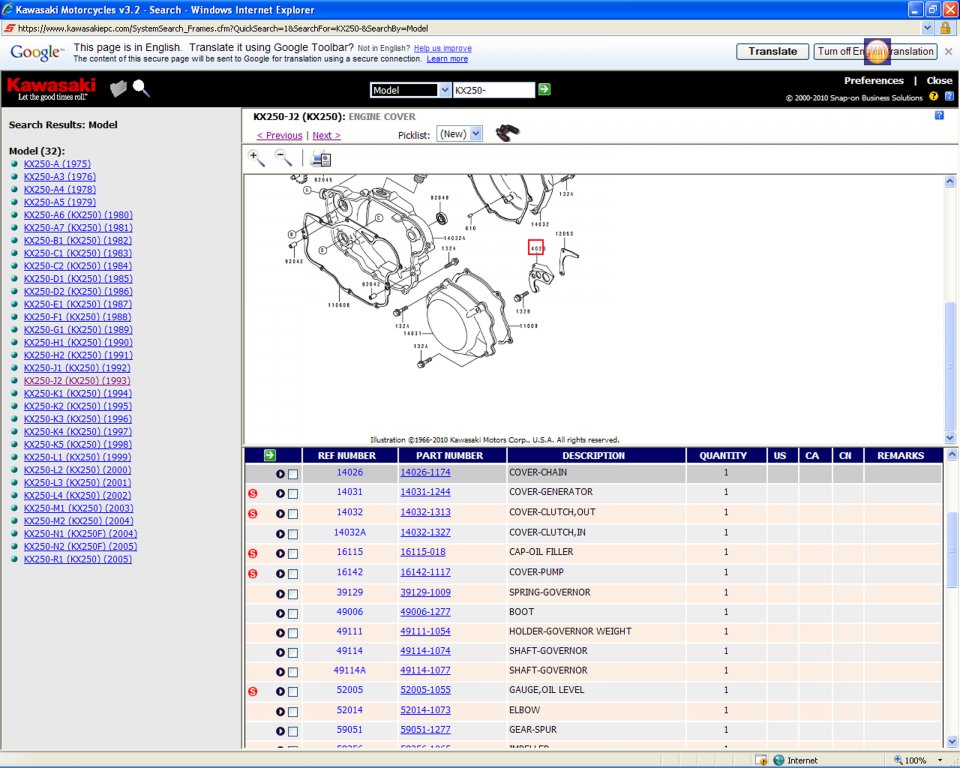Viewport: 960px width, 768px height.
Task: Click the folder icon next to Kawasaki logo
Action: pos(118,89)
